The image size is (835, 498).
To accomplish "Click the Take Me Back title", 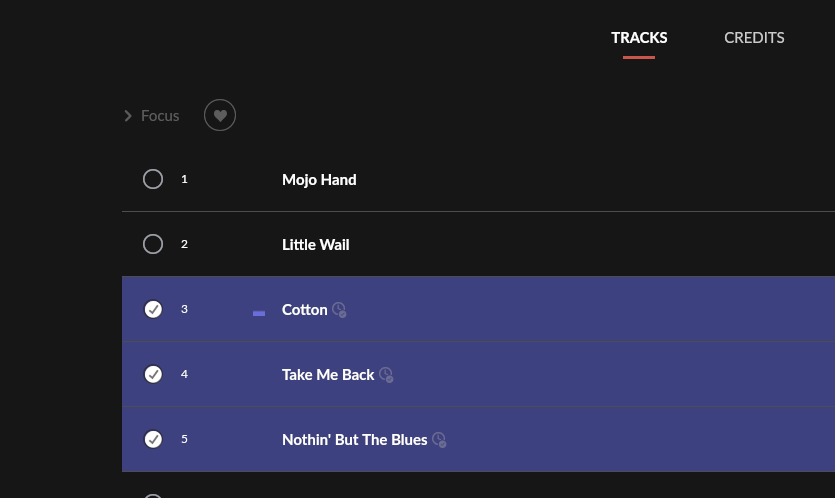I will pyautogui.click(x=328, y=374).
